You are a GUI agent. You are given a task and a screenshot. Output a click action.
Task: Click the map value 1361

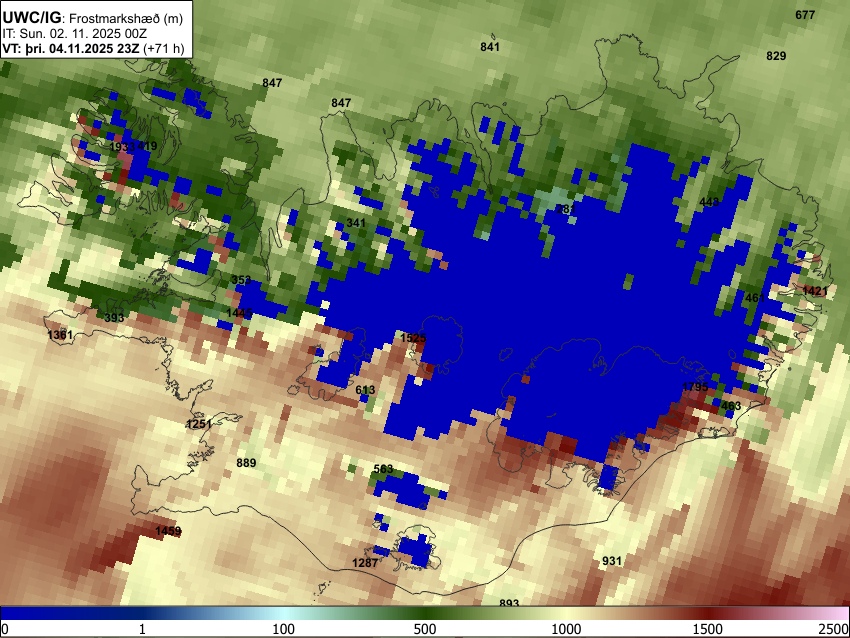pos(60,335)
